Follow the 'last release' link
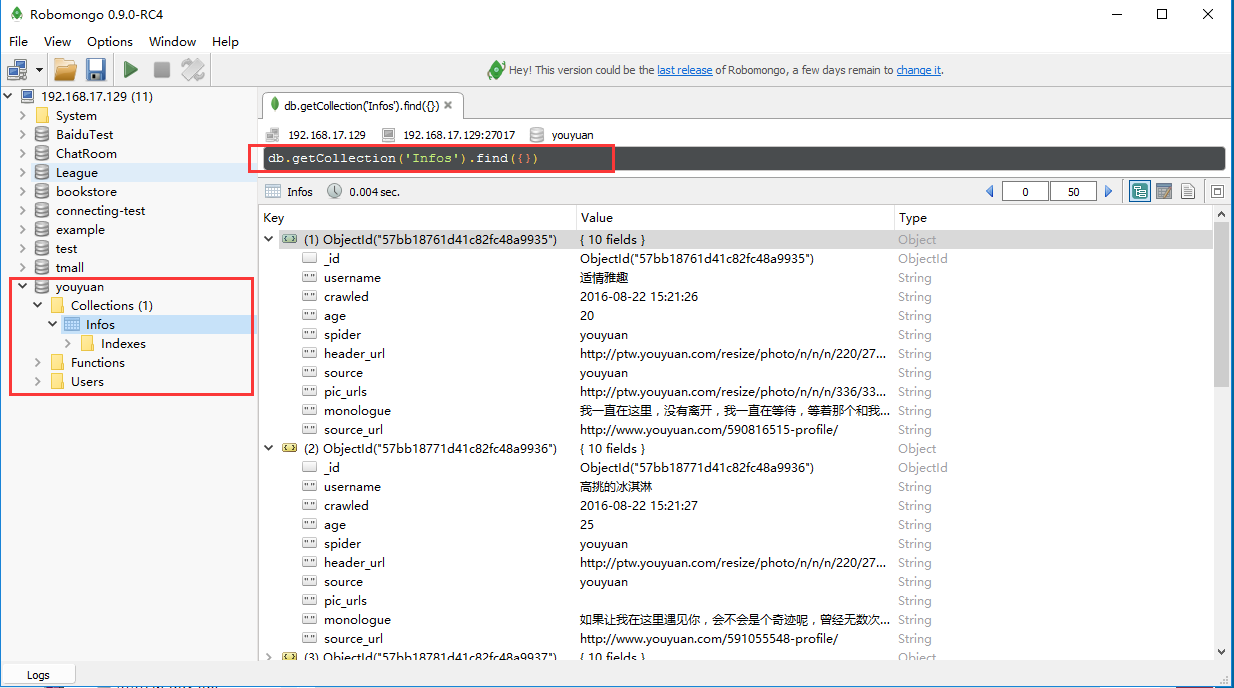Screen dimensions: 1234x688 [x=684, y=70]
